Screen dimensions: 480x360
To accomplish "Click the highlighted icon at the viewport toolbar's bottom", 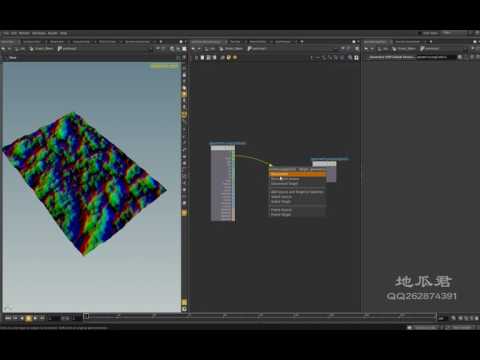I will (x=184, y=303).
